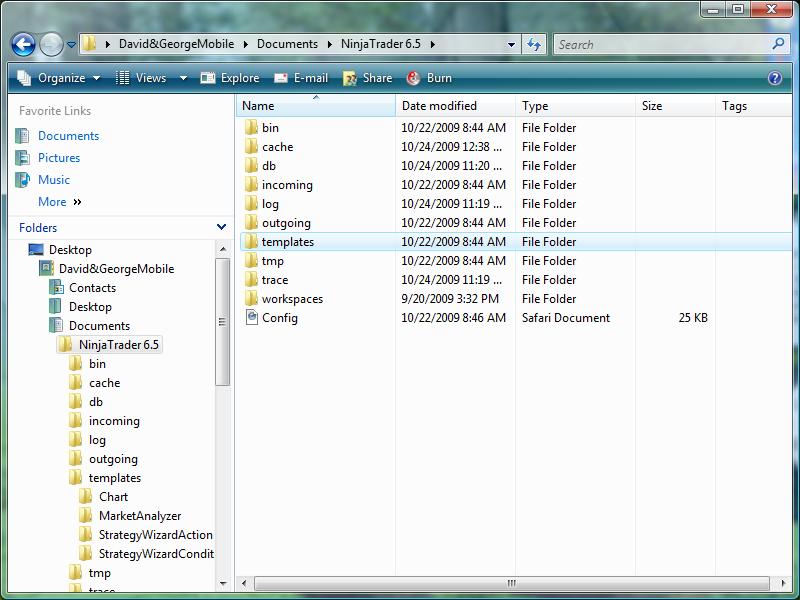Viewport: 800px width, 600px height.
Task: Click the horizontal scrollbar thumb
Action: coord(511,583)
